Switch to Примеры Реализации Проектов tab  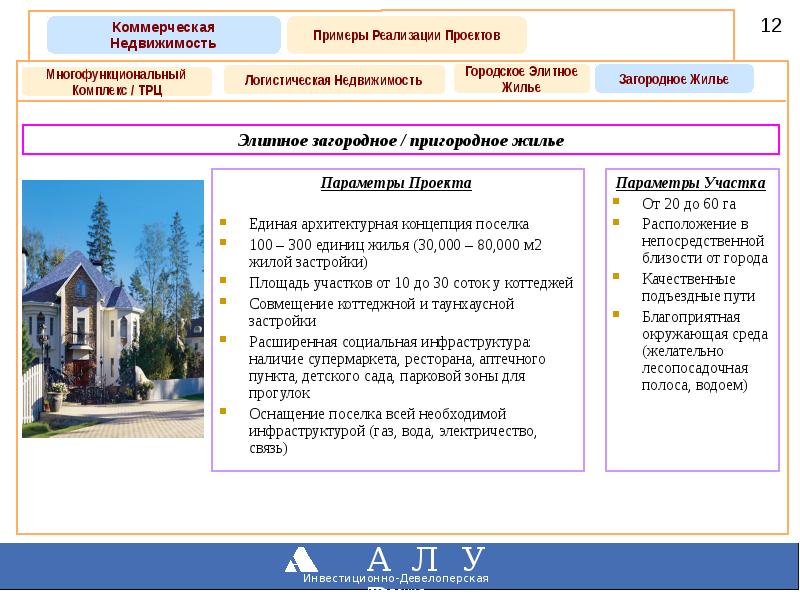(406, 35)
